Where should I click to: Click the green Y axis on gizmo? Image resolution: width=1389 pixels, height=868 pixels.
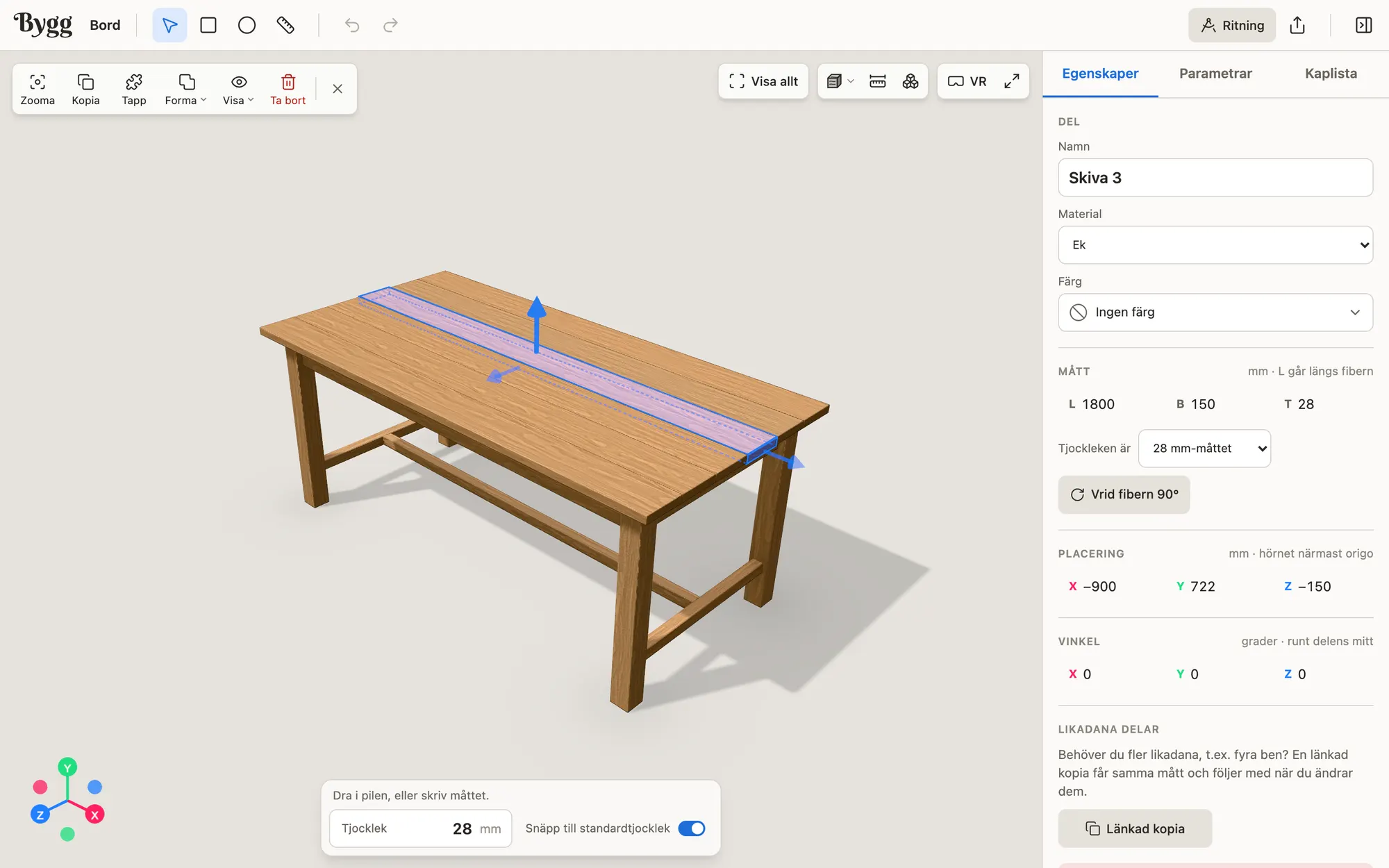pos(67,768)
